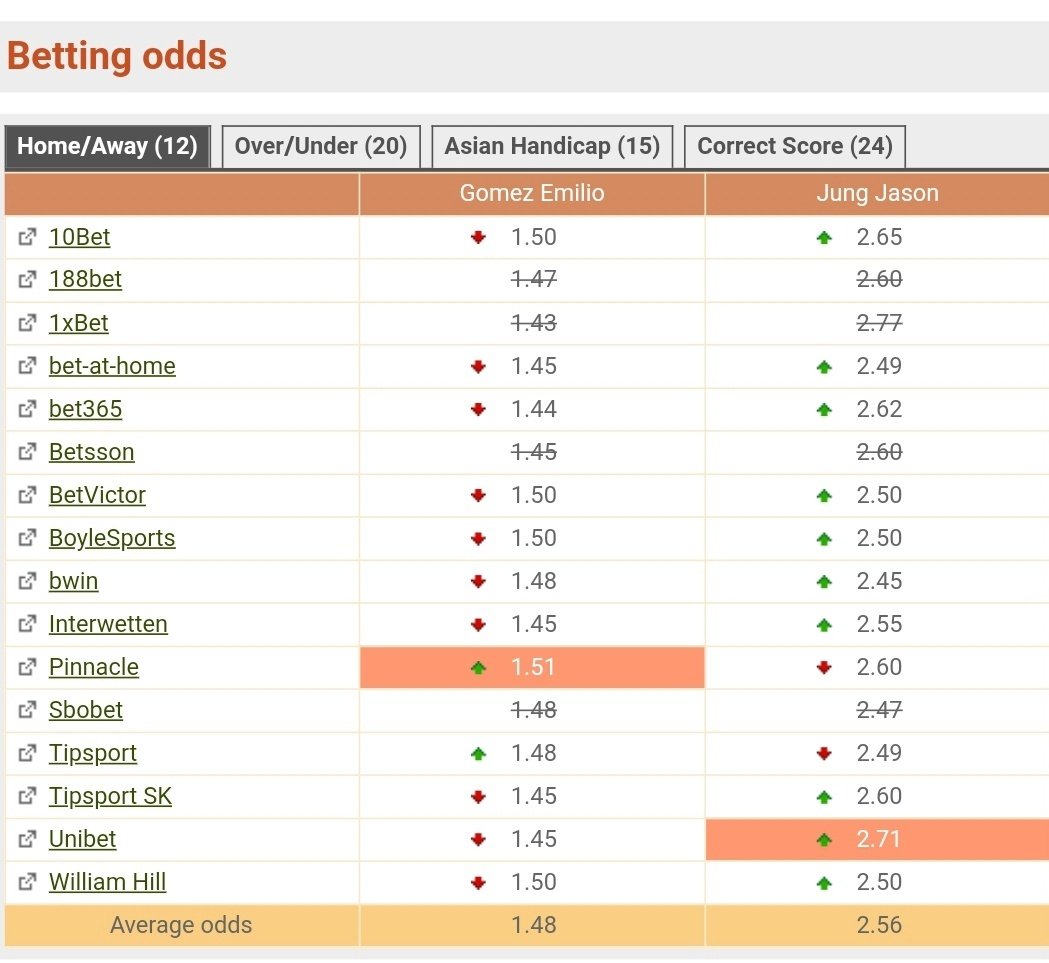The image size is (1049, 963).
Task: Click the external link icon beside 10Bet
Action: coord(27,238)
